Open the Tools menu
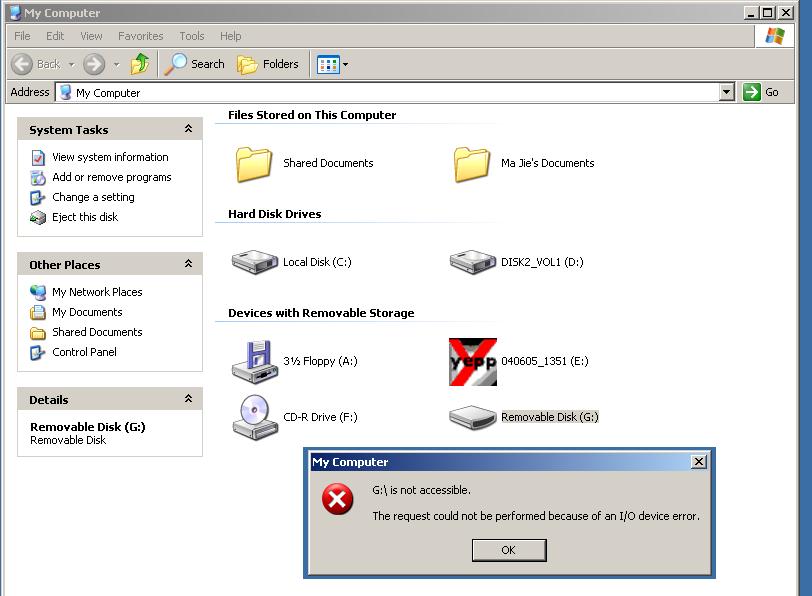The width and height of the screenshot is (812, 596). (192, 36)
